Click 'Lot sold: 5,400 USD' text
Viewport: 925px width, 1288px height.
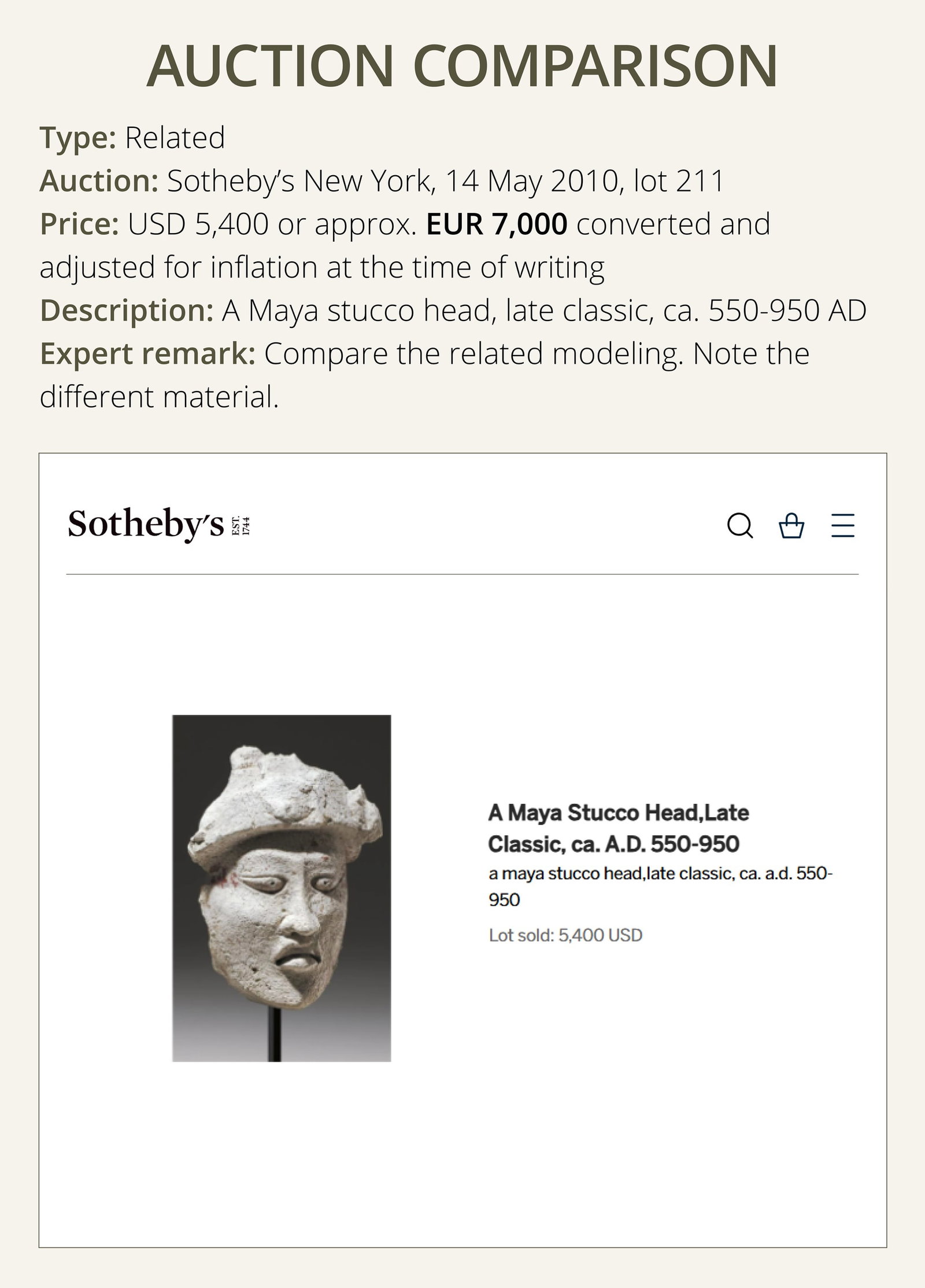point(565,935)
